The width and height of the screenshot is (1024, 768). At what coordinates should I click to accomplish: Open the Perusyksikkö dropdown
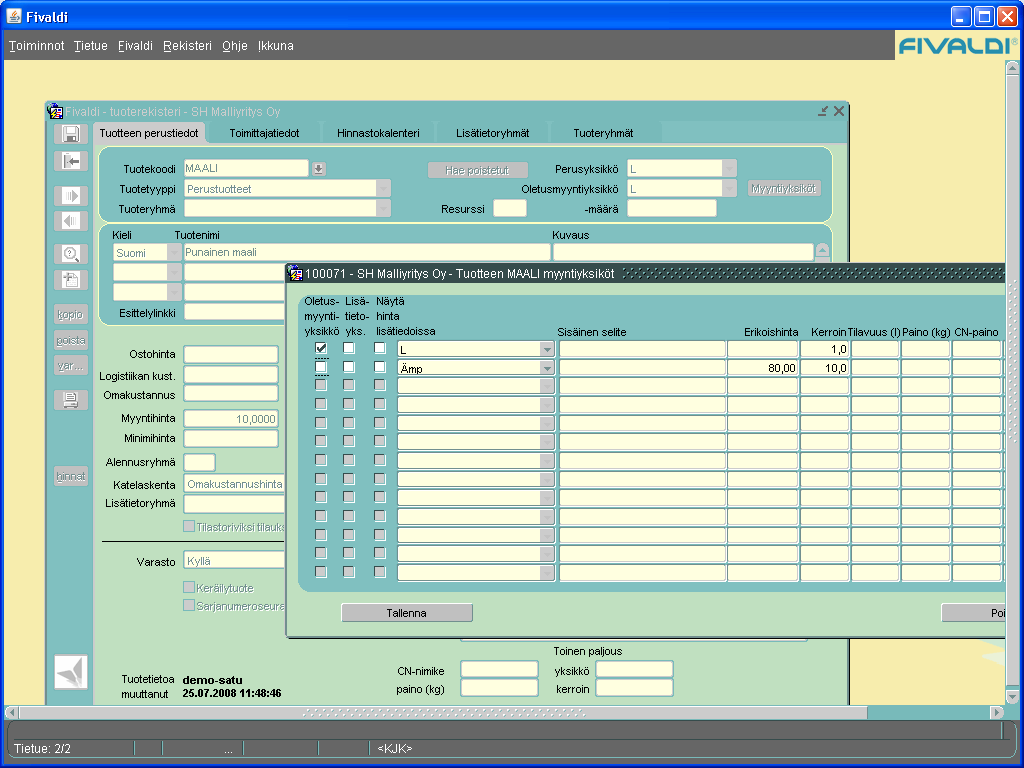point(729,168)
